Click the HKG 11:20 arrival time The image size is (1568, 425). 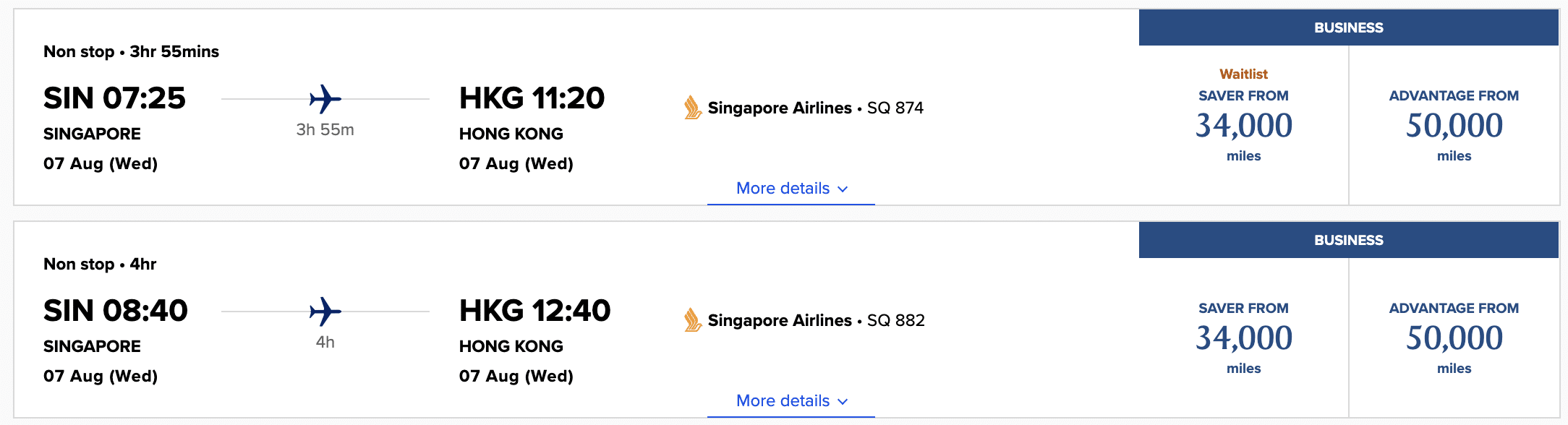(x=532, y=98)
